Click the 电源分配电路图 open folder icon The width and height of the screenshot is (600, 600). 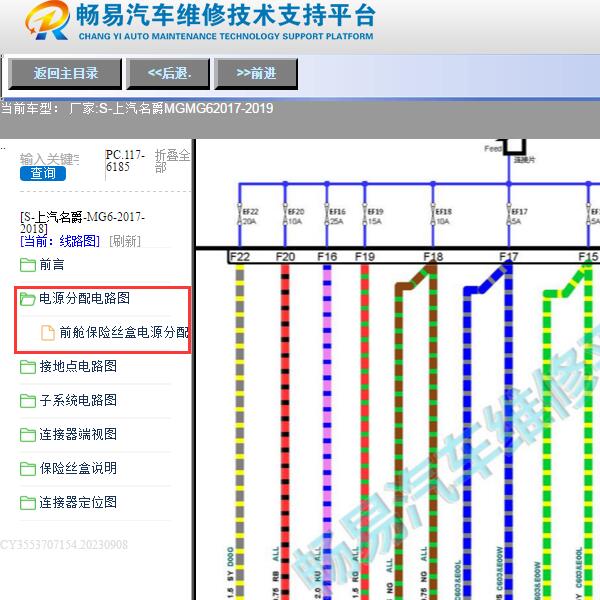[28, 299]
